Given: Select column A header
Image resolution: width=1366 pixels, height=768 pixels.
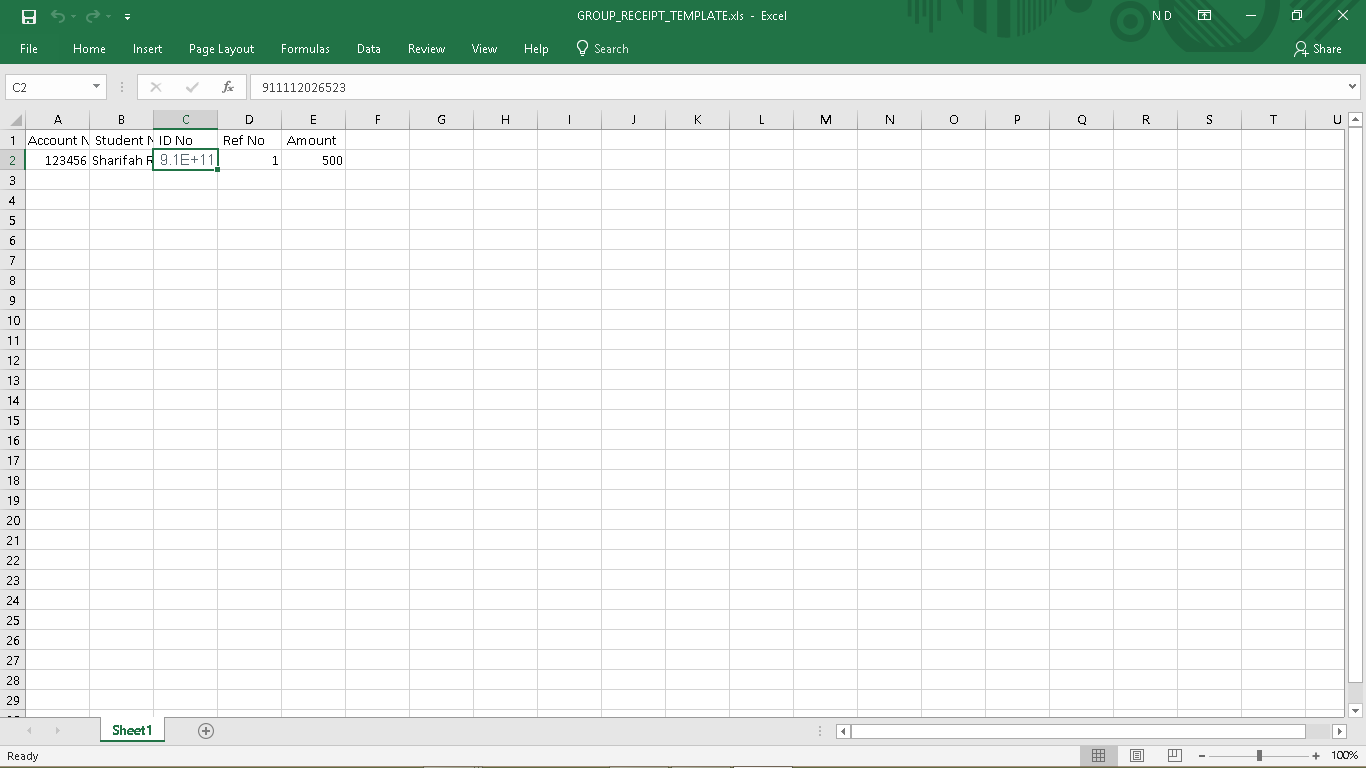Looking at the screenshot, I should coord(57,120).
